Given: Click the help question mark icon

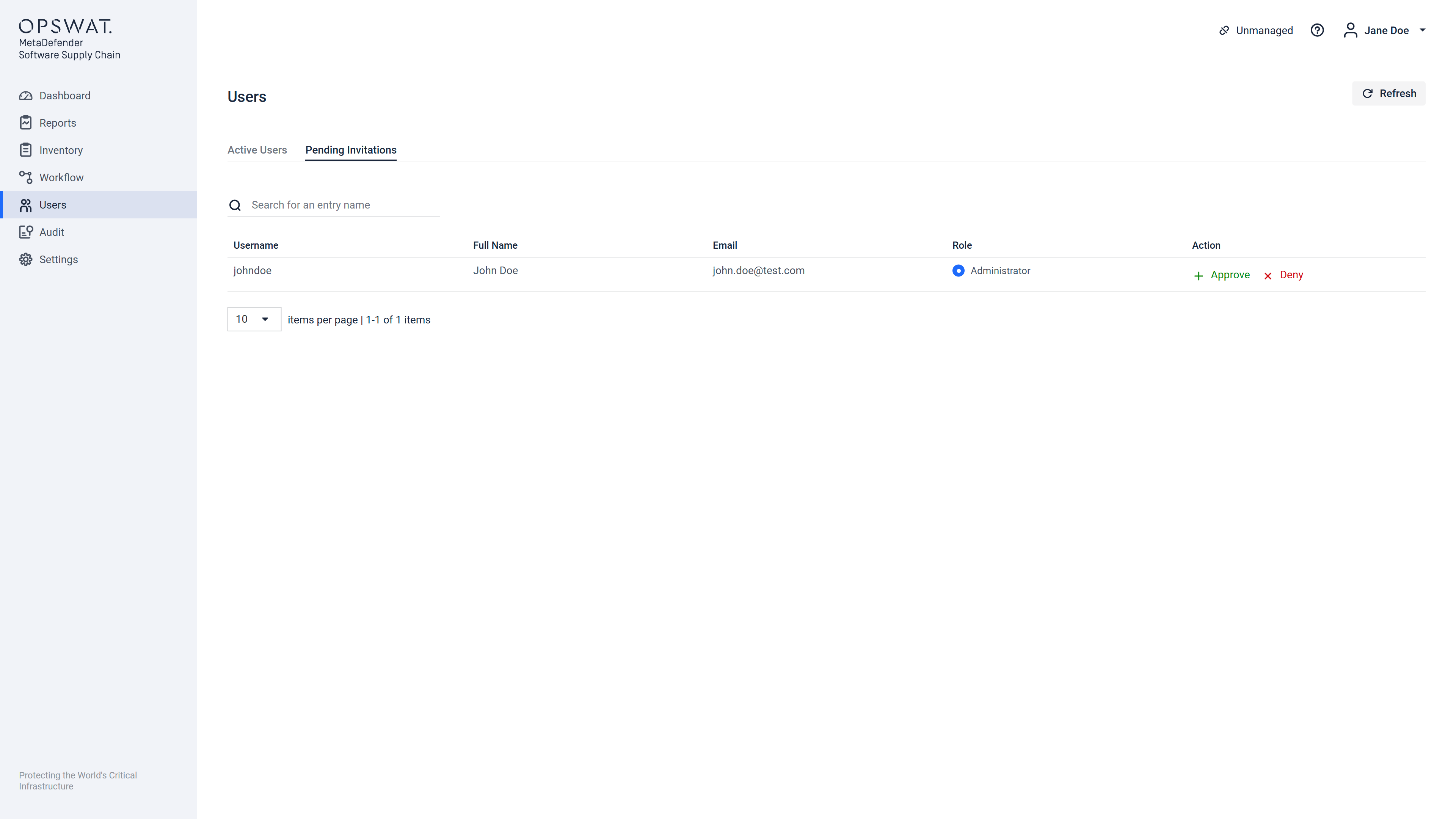Looking at the screenshot, I should pyautogui.click(x=1317, y=30).
